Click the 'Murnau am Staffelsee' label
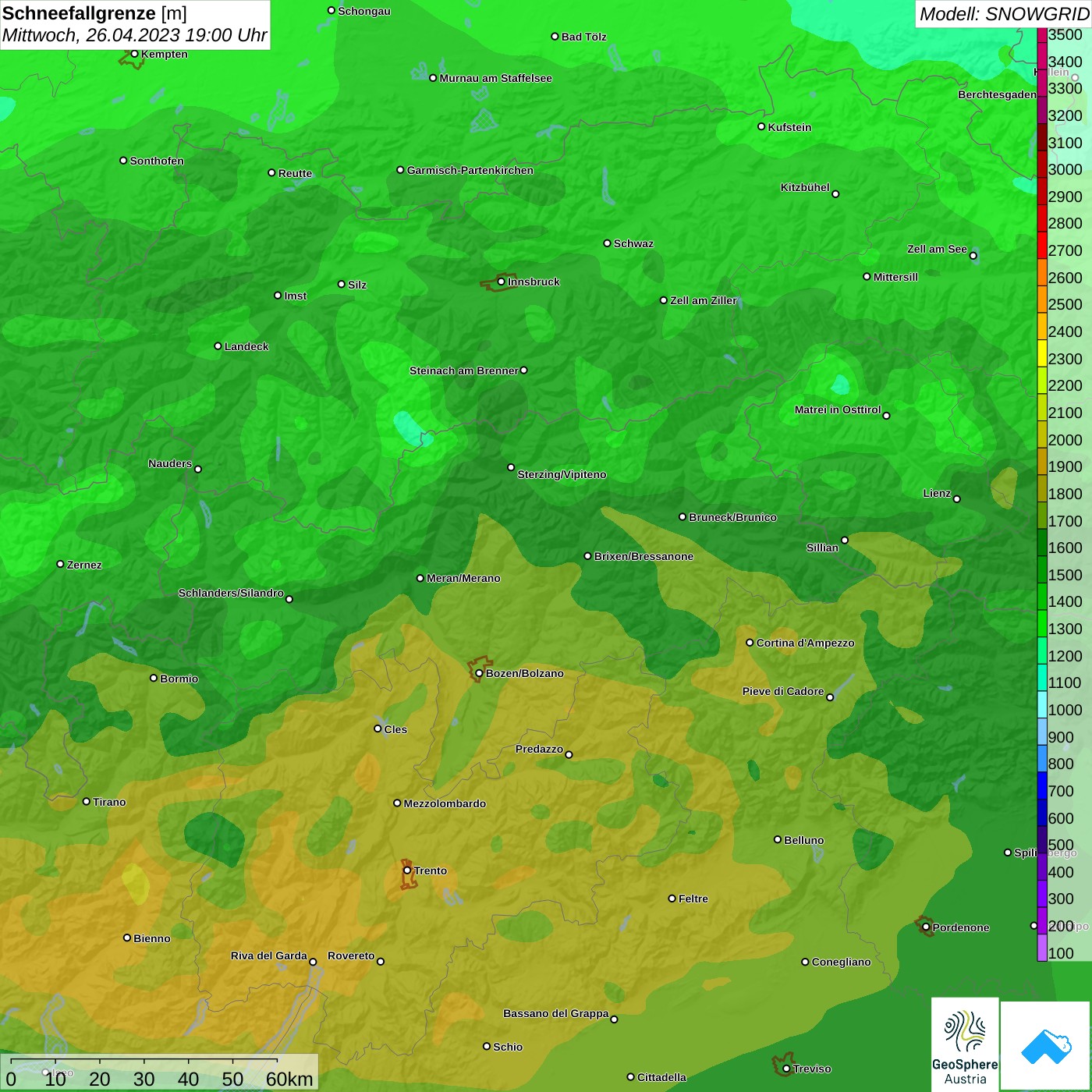 point(495,78)
